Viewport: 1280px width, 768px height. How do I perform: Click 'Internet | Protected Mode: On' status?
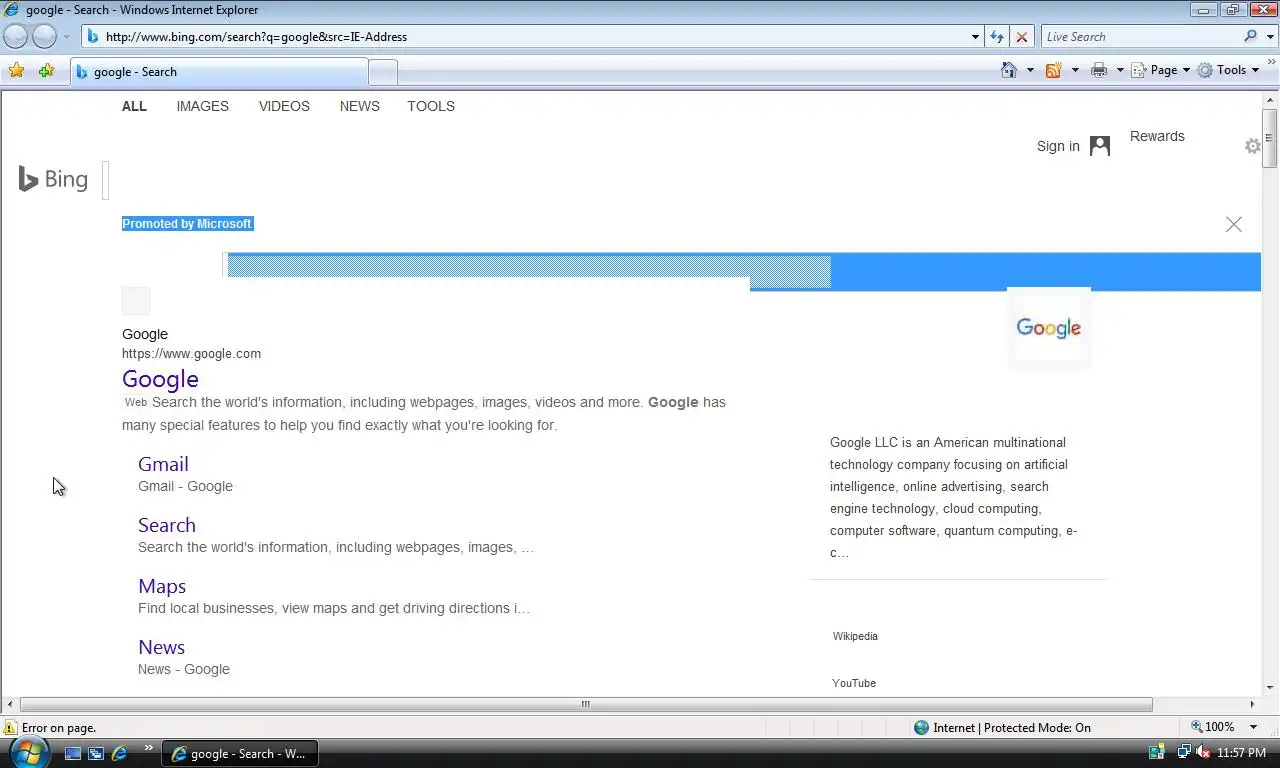tap(1002, 728)
